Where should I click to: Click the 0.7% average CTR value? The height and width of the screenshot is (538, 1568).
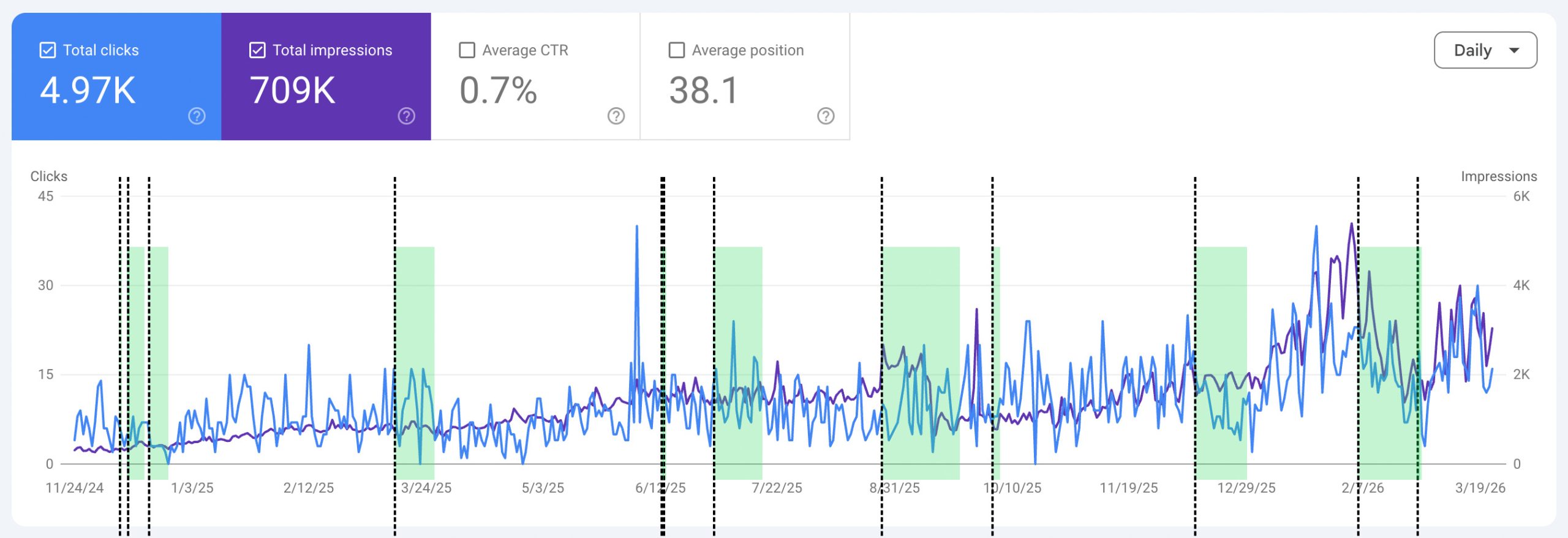(498, 91)
